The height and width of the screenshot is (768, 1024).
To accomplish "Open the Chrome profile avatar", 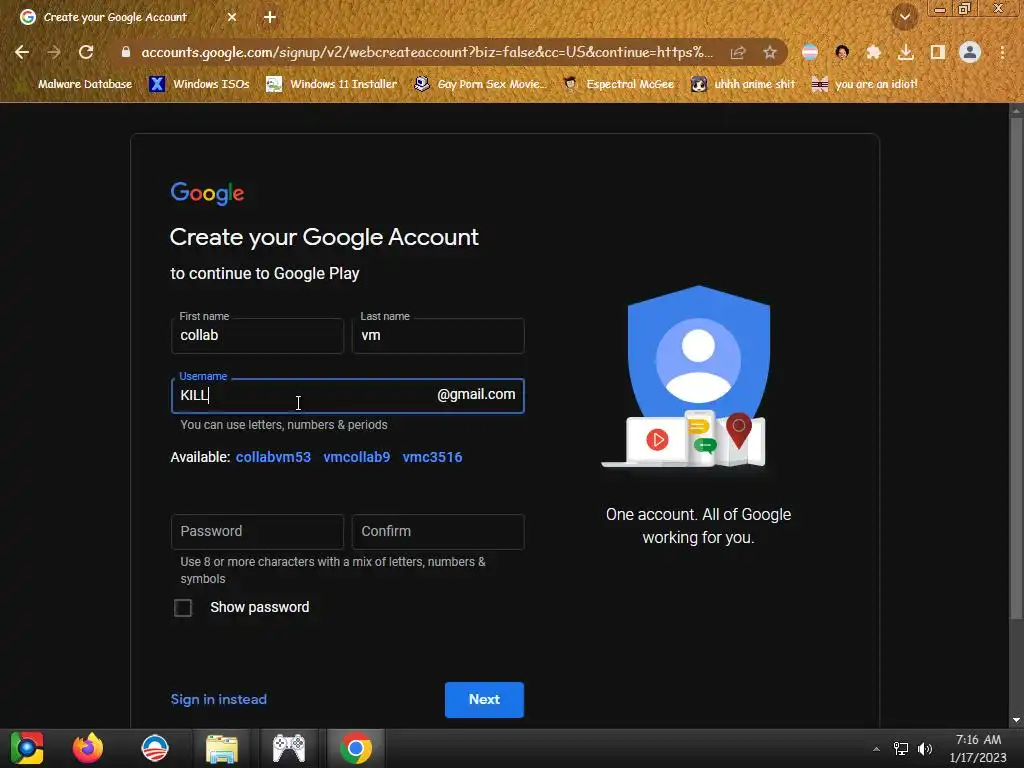I will pos(970,52).
